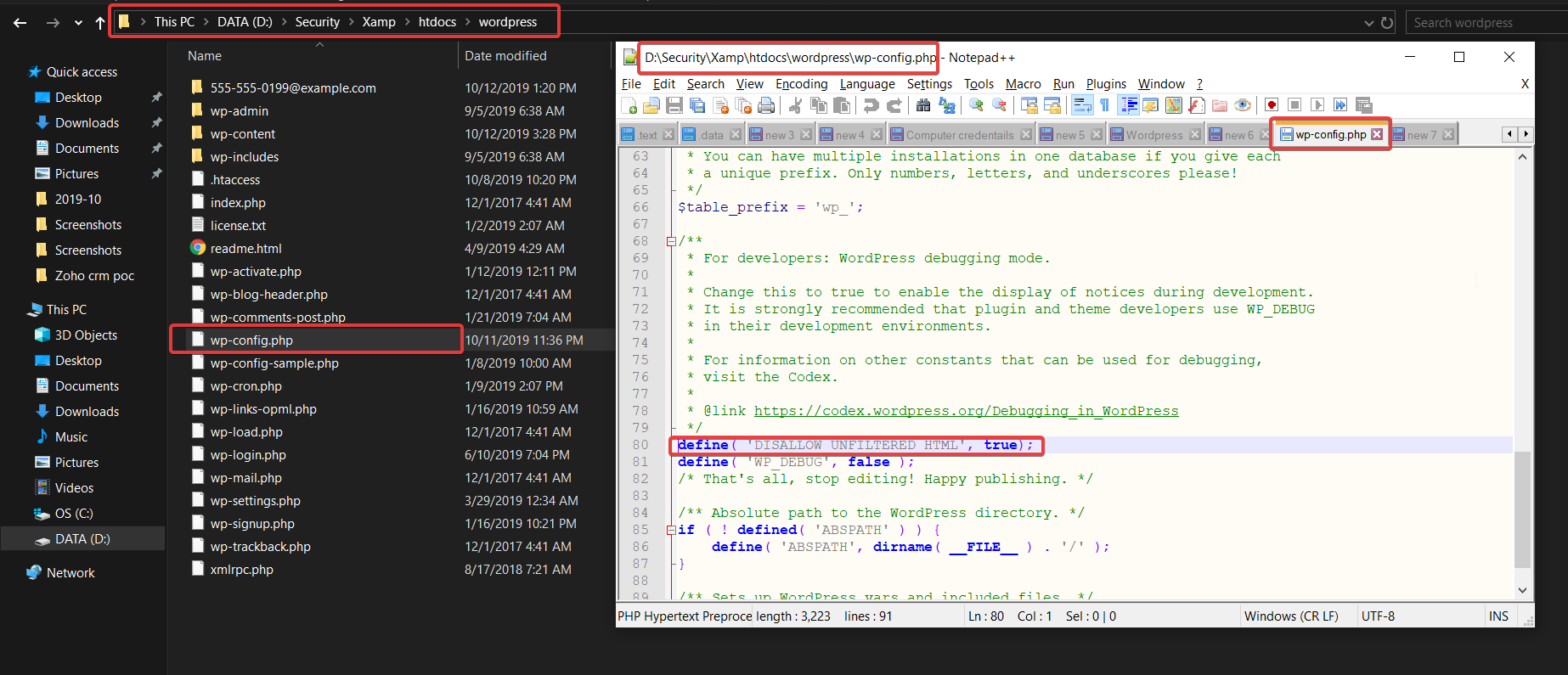Collapse the if block fold at line 85
The width and height of the screenshot is (1568, 675).
[671, 530]
